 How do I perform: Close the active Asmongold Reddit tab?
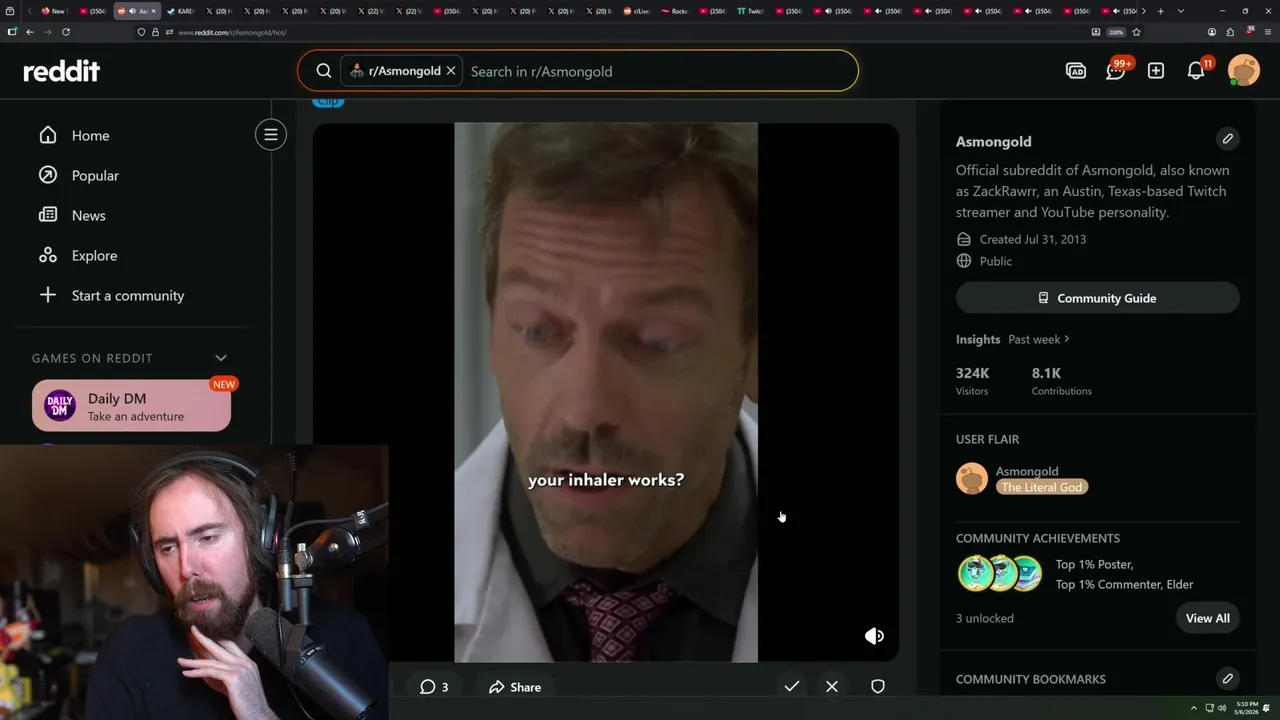pos(153,11)
